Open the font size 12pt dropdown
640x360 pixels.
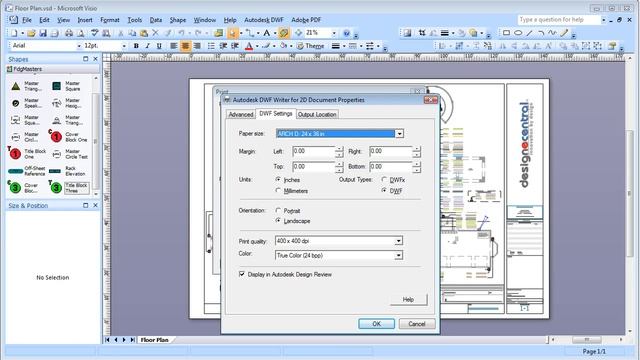[x=124, y=46]
